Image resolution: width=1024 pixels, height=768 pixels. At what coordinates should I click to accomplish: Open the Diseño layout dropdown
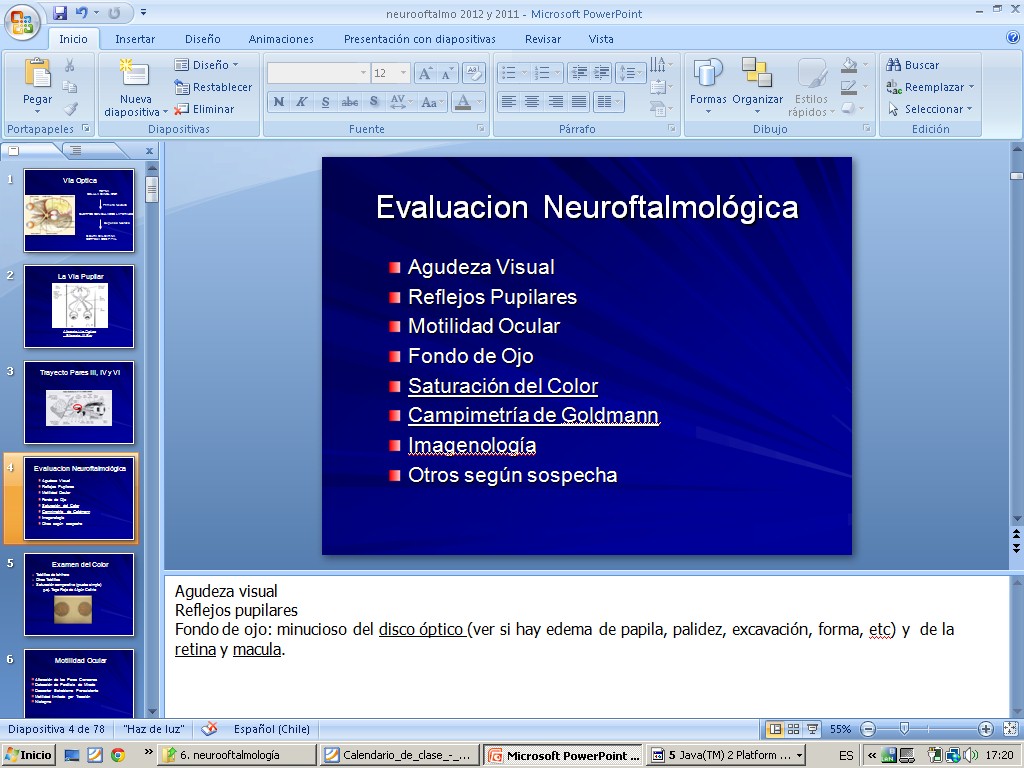[x=208, y=65]
